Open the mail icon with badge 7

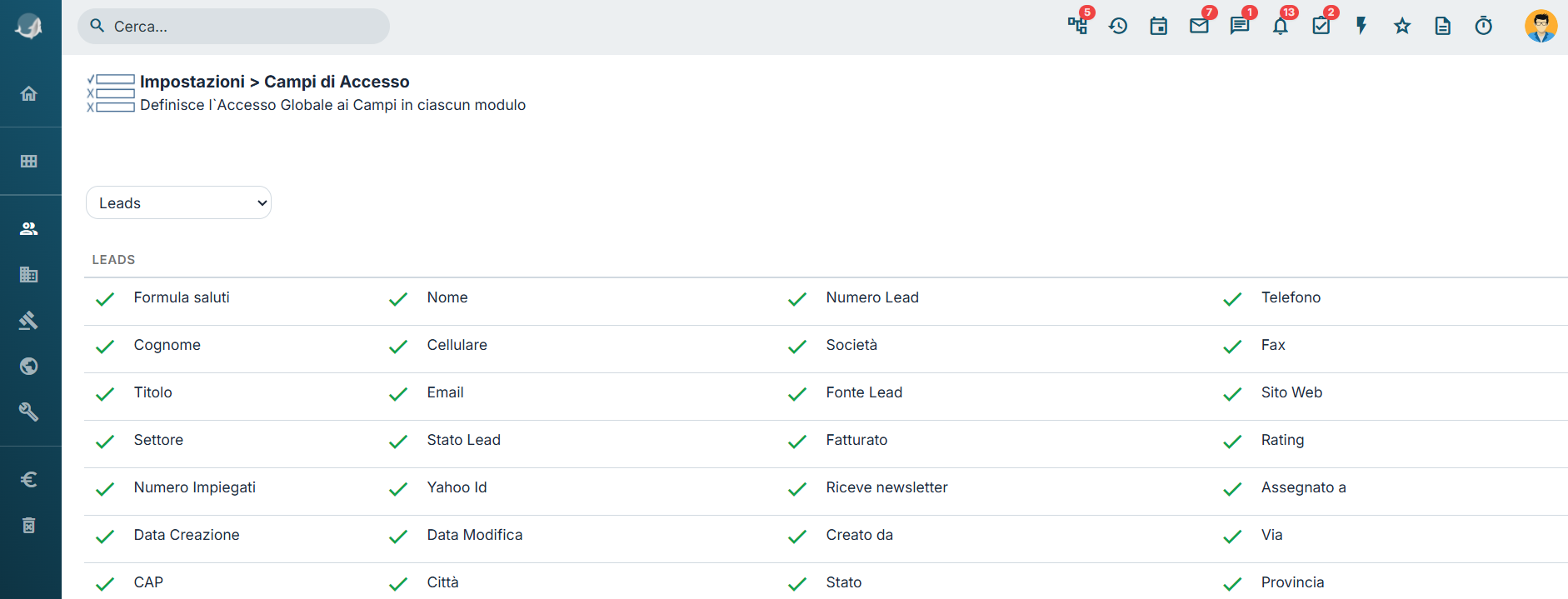click(x=1199, y=26)
